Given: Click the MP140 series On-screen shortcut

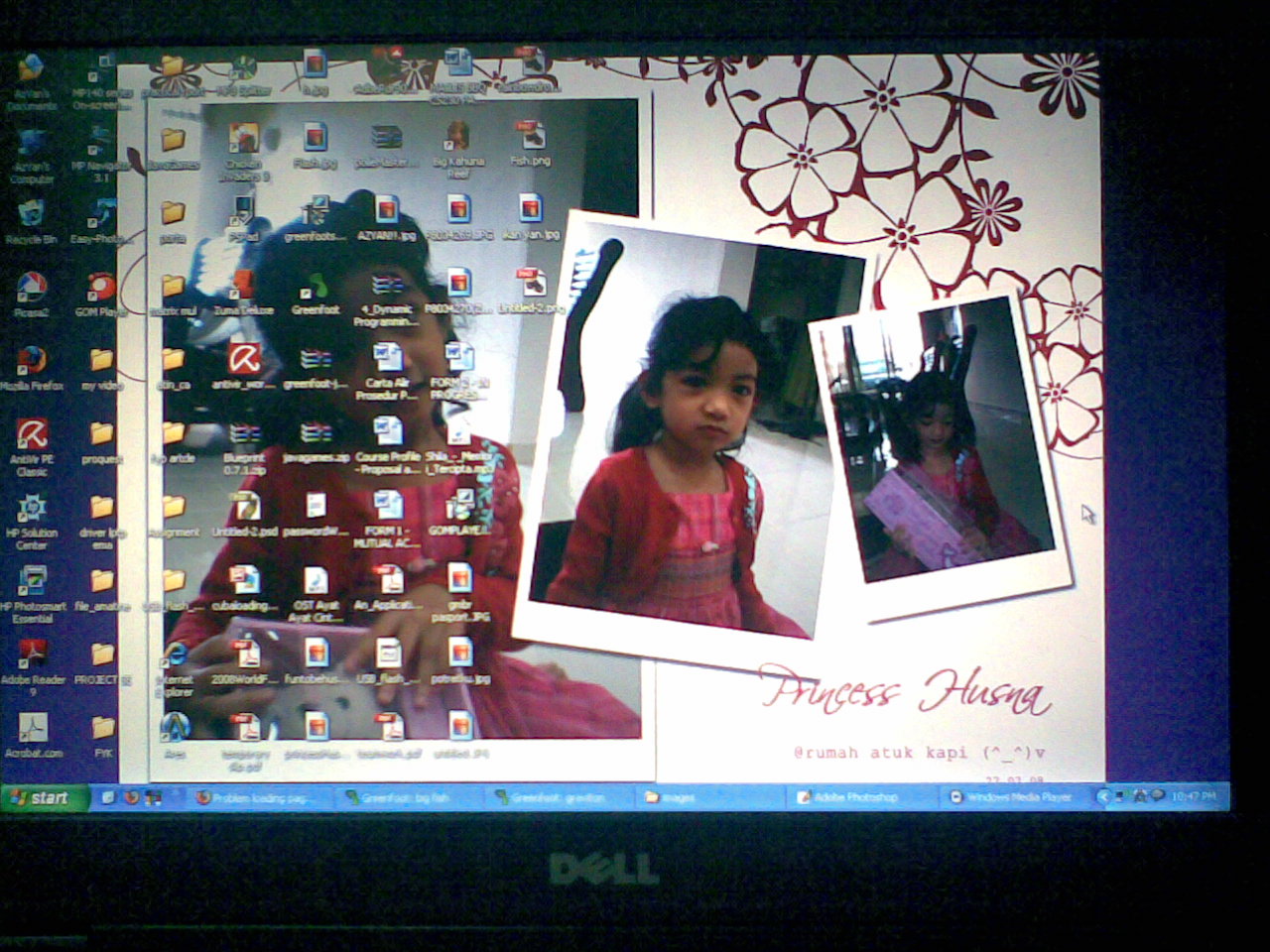Looking at the screenshot, I should 101,83.
